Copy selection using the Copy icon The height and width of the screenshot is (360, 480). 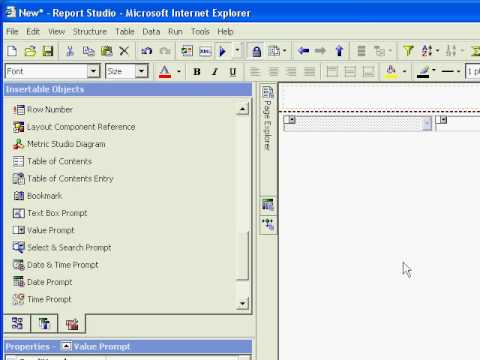pyautogui.click(x=88, y=51)
